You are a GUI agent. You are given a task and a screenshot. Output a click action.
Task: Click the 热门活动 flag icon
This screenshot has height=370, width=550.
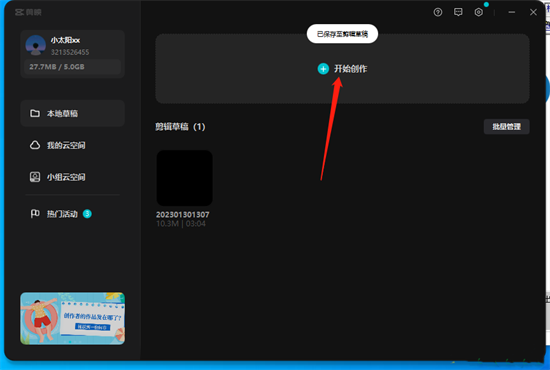point(35,214)
